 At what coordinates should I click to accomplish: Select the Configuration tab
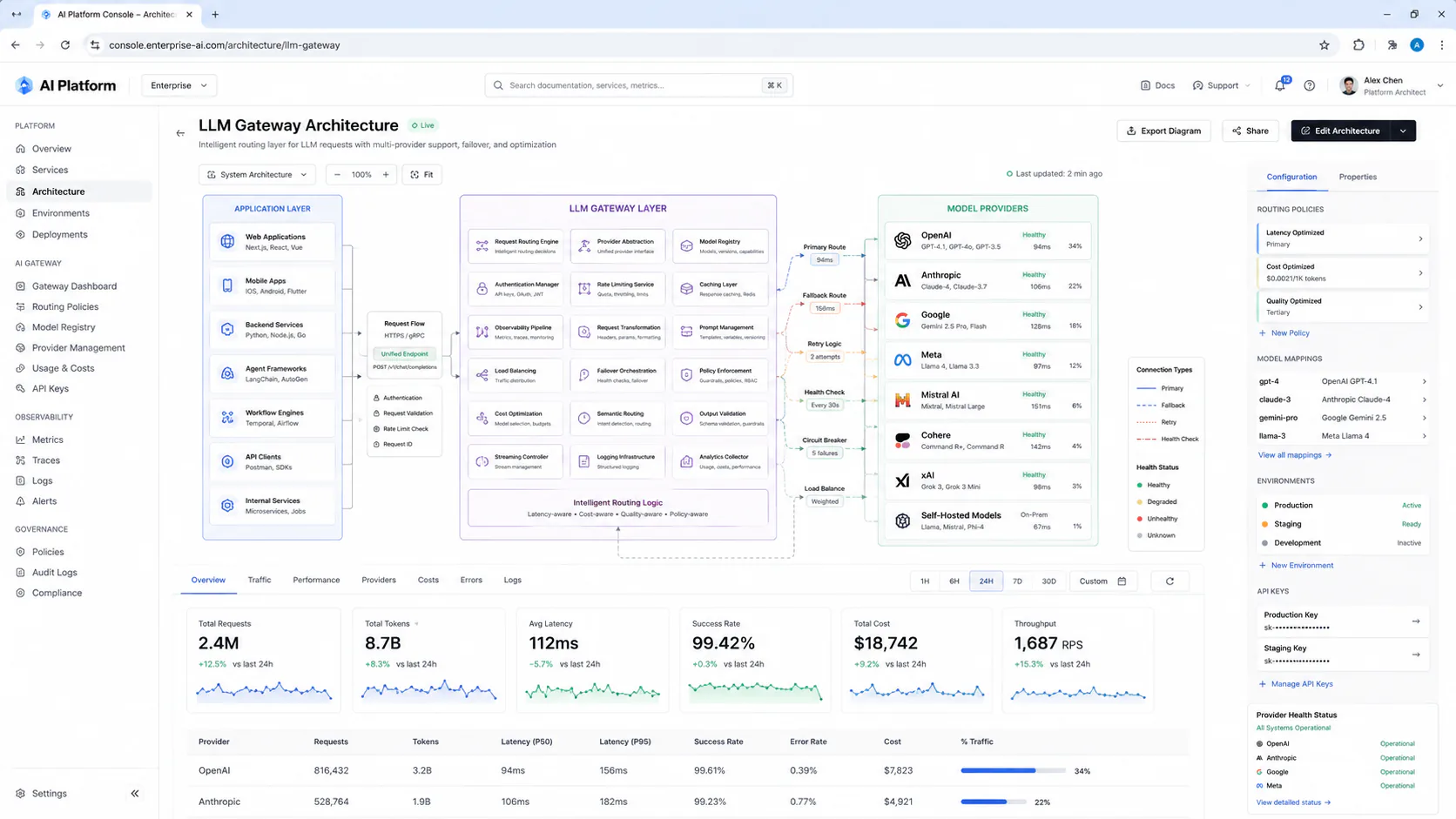pyautogui.click(x=1291, y=177)
